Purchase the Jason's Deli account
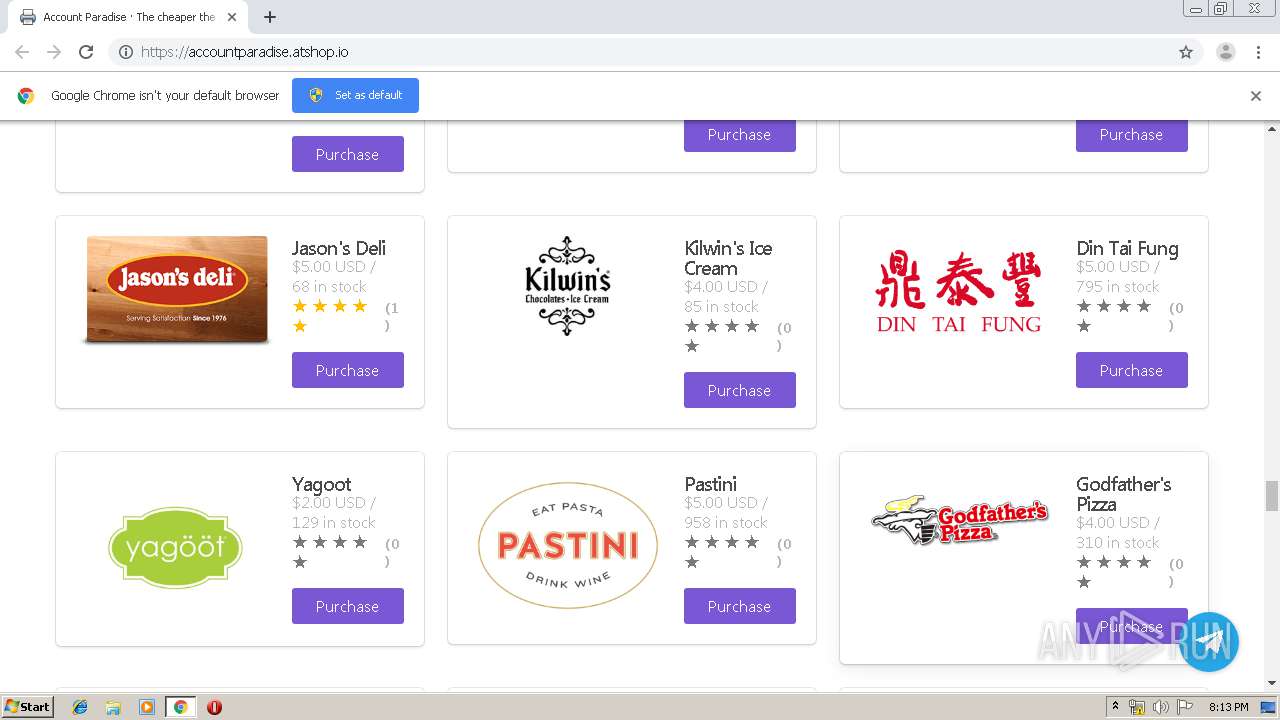Screen dimensions: 1280x720 pos(348,370)
